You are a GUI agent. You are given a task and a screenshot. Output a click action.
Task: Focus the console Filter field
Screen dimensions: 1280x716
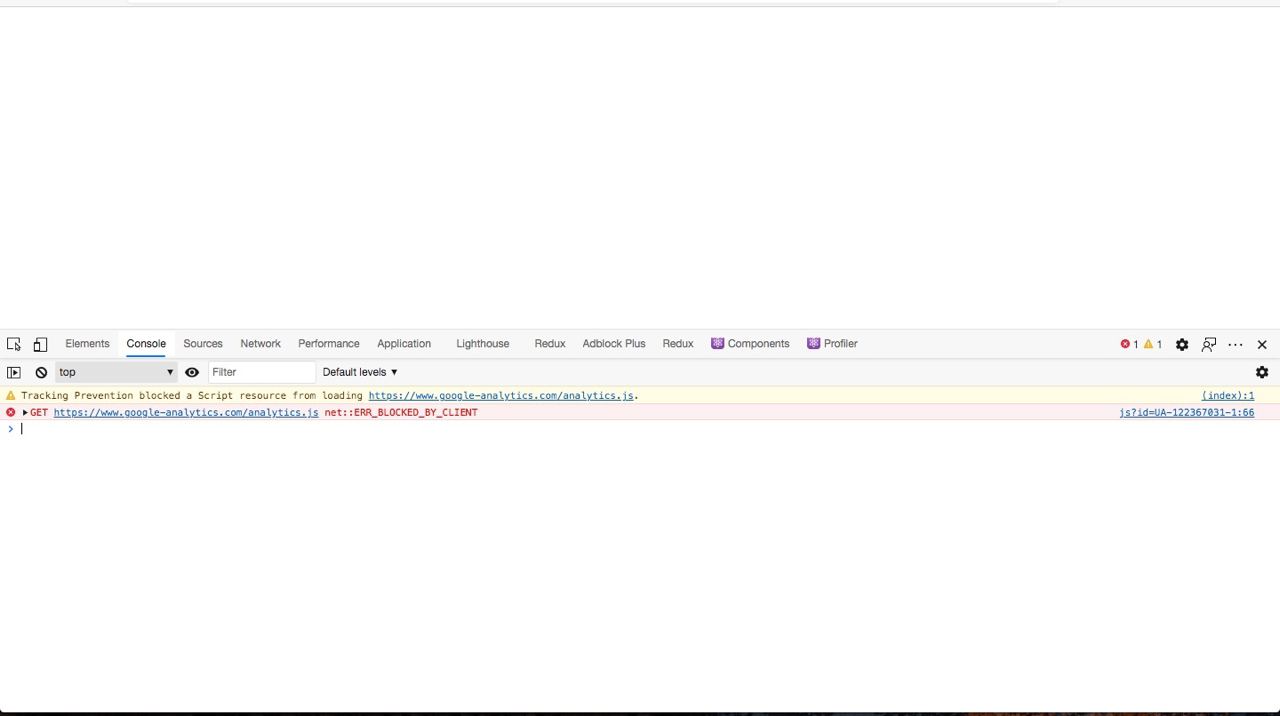click(261, 372)
